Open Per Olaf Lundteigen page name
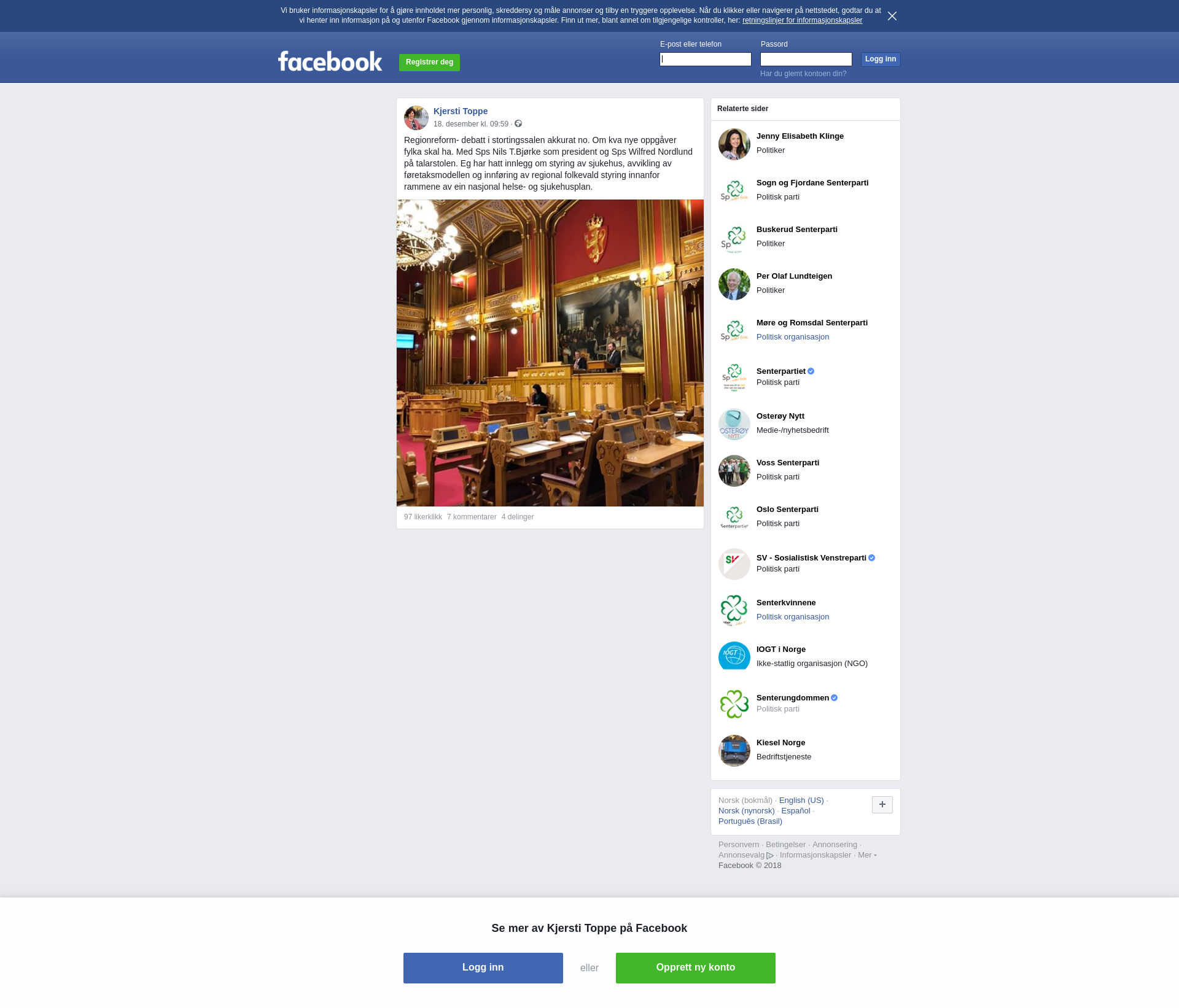Screen dimensions: 1179x1008 pyautogui.click(x=794, y=276)
